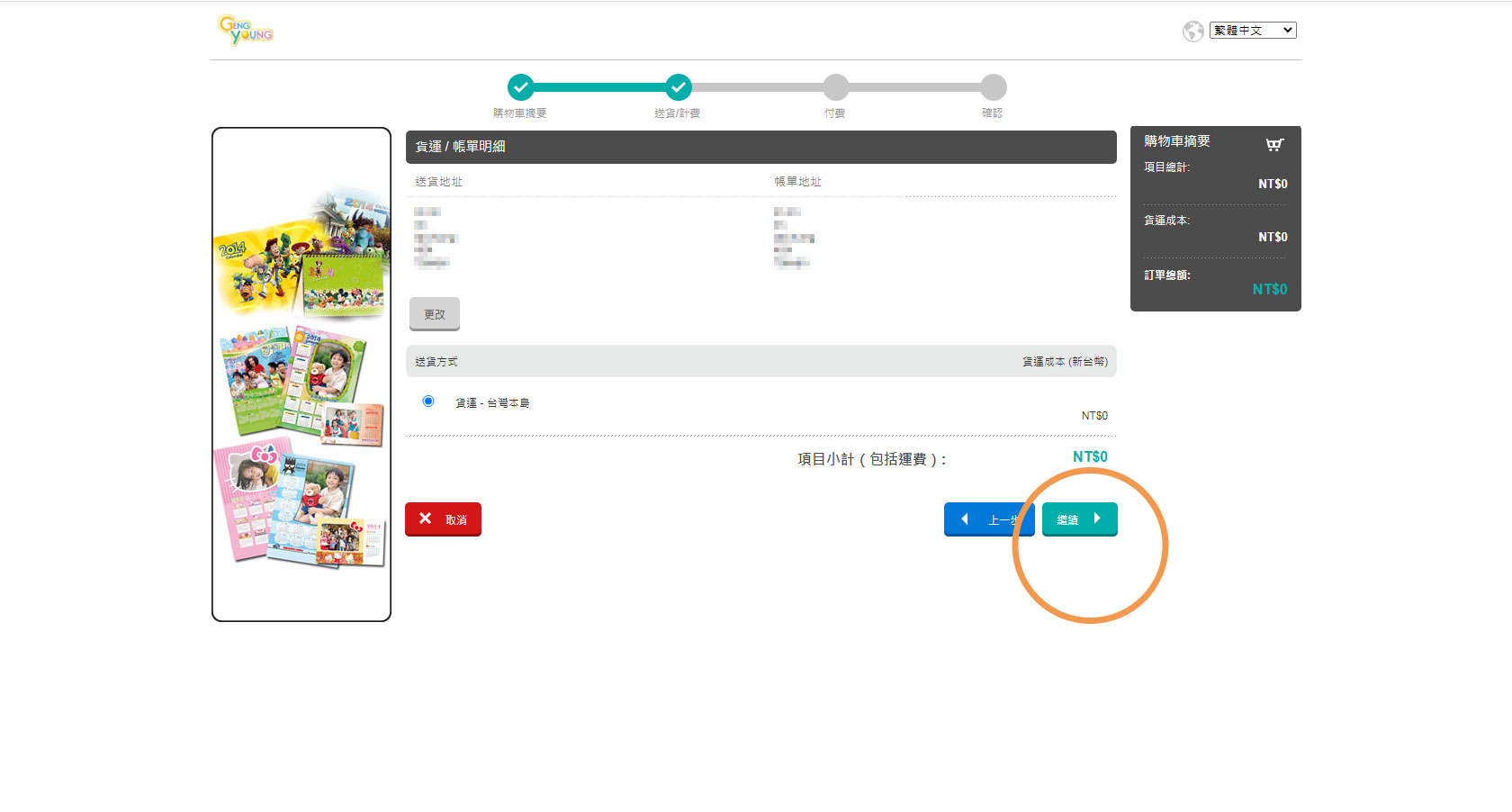The image size is (1512, 812).
Task: Click the 訂單總額 label in summary
Action: click(x=1167, y=275)
